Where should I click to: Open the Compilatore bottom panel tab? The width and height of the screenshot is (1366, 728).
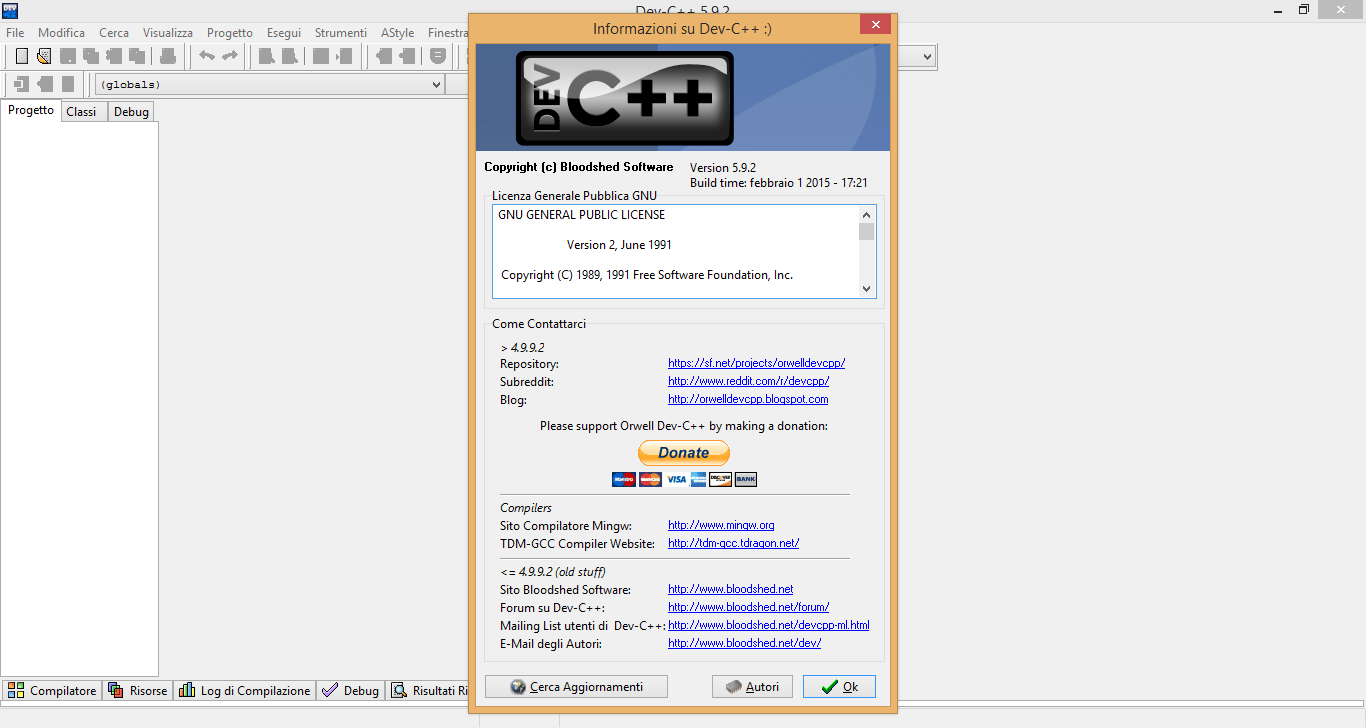tap(52, 690)
